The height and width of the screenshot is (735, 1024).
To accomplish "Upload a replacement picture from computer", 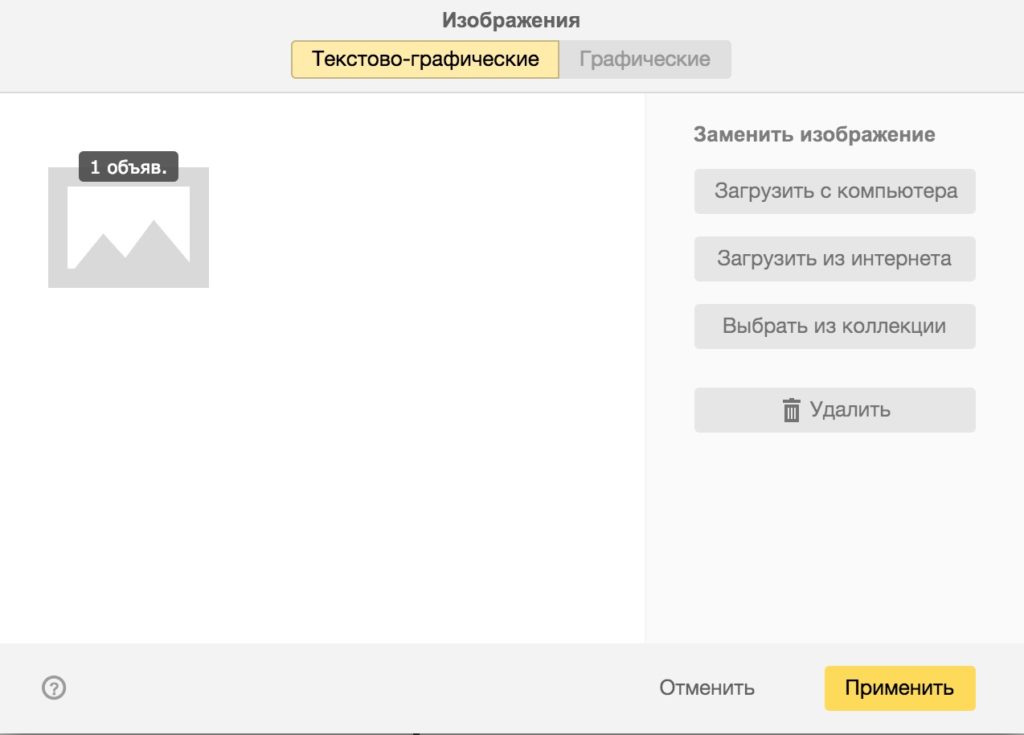I will coord(834,191).
